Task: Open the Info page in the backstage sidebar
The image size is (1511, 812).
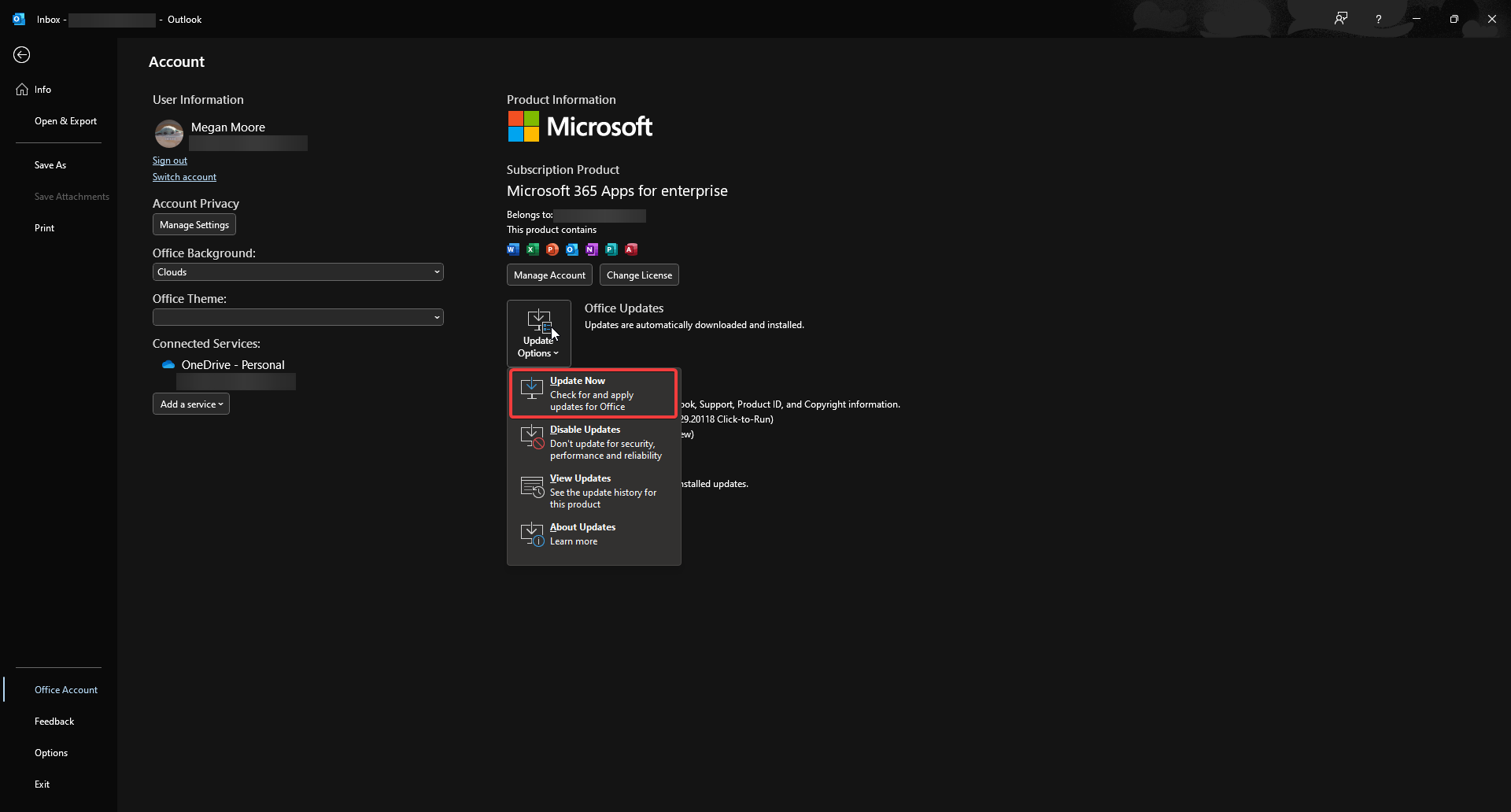Action: [58, 90]
